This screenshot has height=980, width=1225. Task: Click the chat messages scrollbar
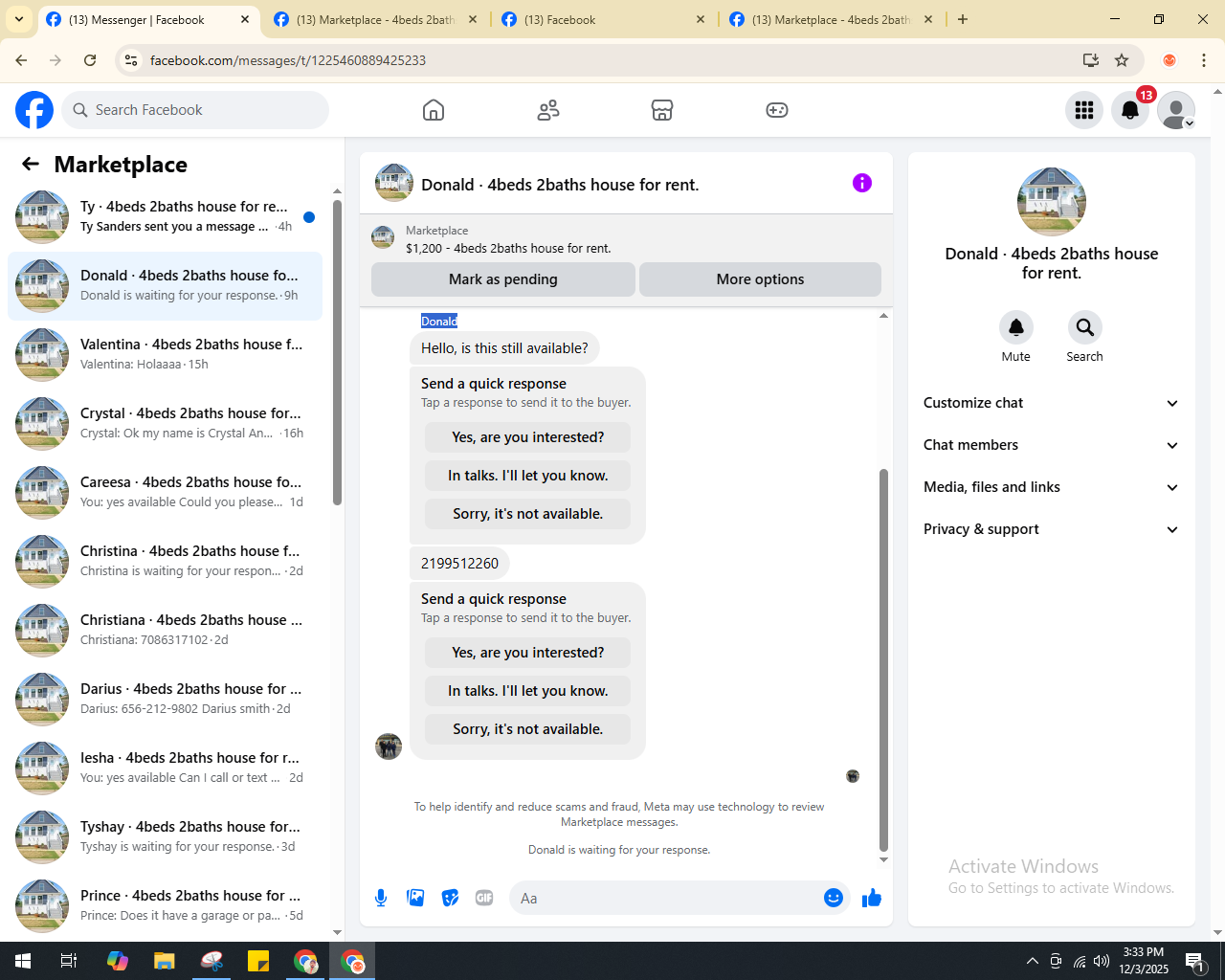point(883,660)
